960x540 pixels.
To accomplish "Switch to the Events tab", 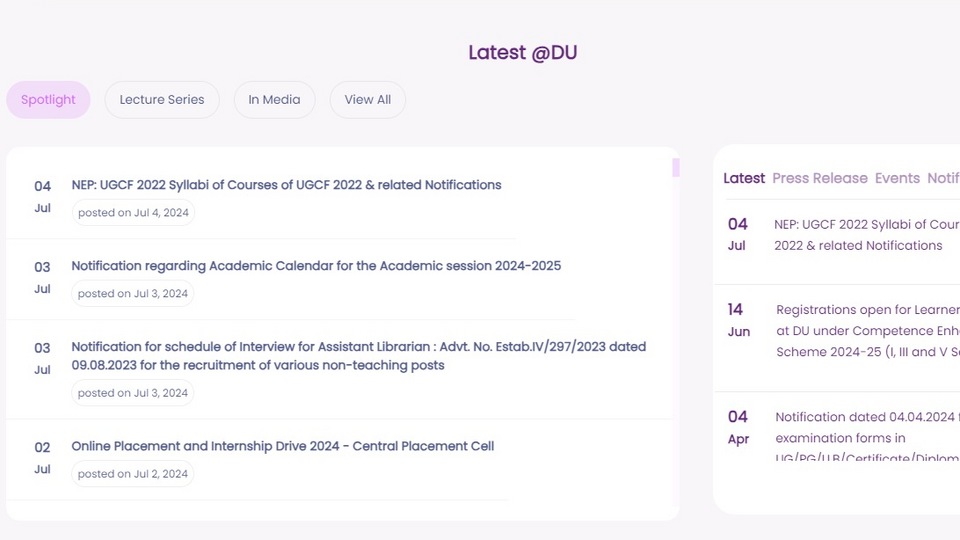I will tap(897, 178).
